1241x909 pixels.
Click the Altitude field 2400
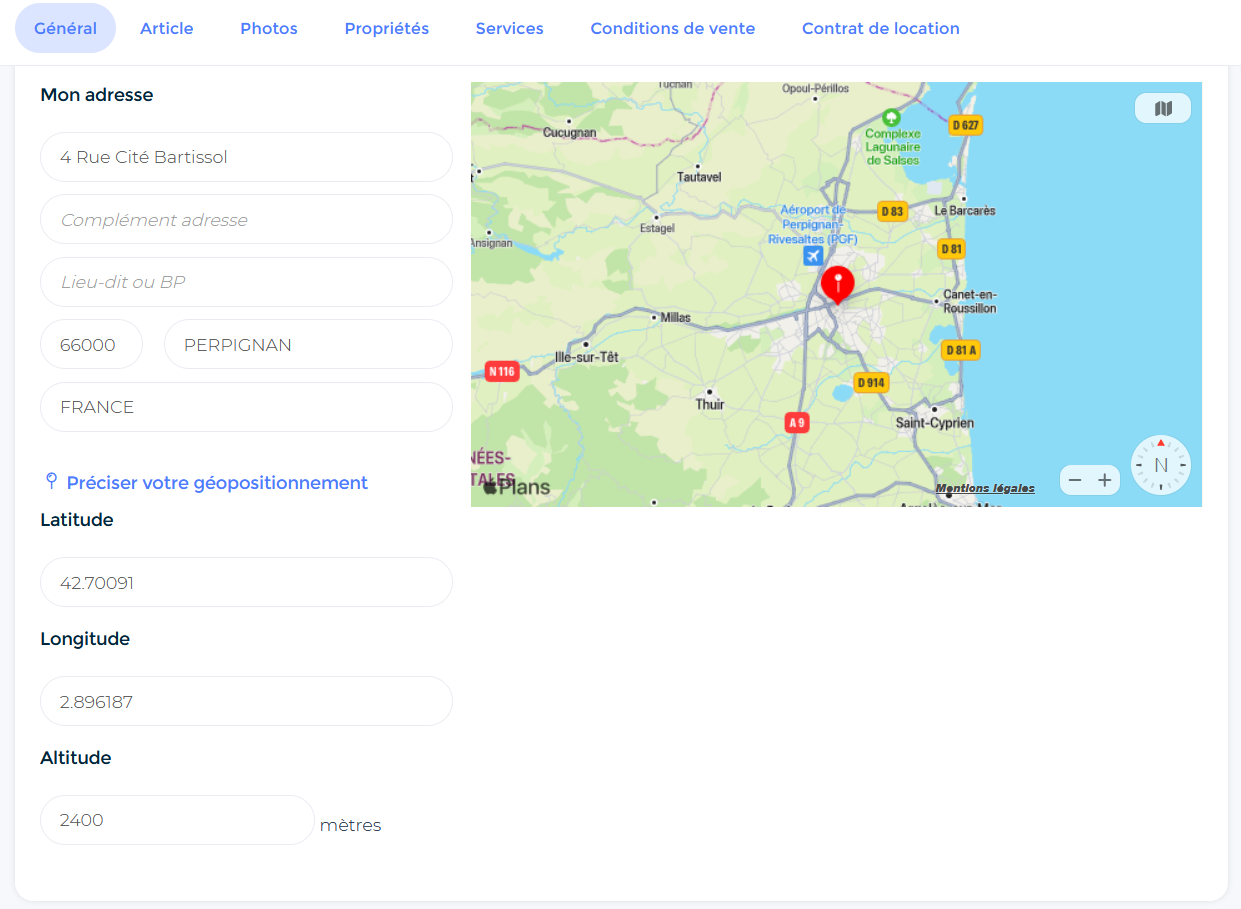tap(177, 820)
